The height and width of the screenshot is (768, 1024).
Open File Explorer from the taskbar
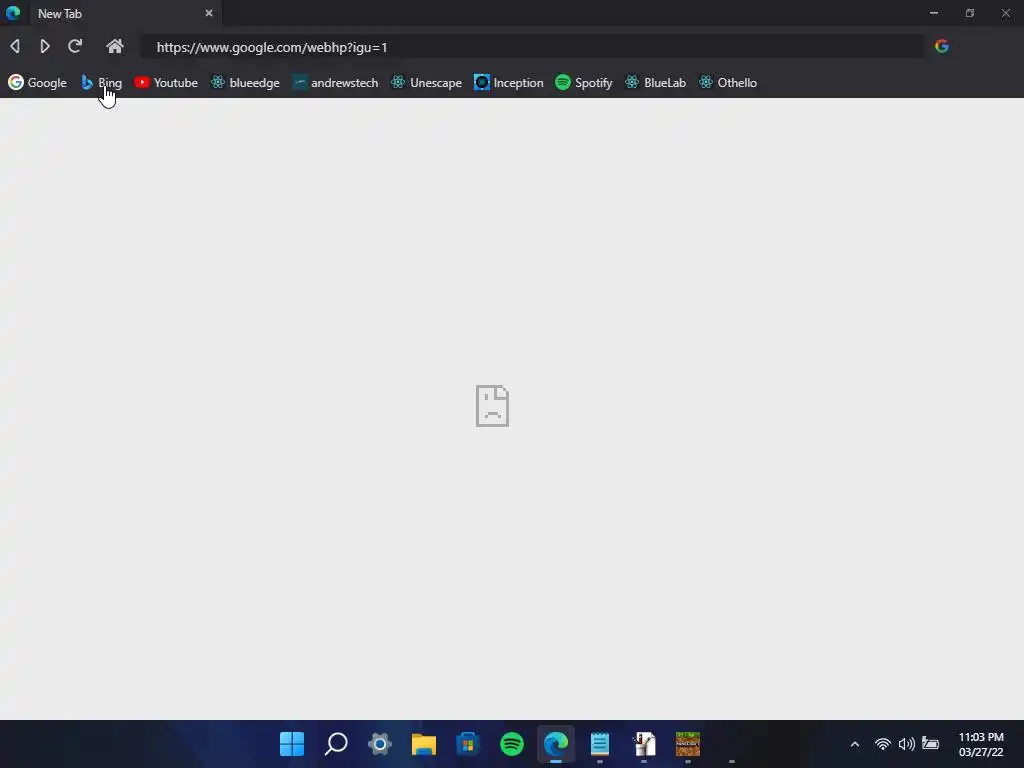pos(424,744)
